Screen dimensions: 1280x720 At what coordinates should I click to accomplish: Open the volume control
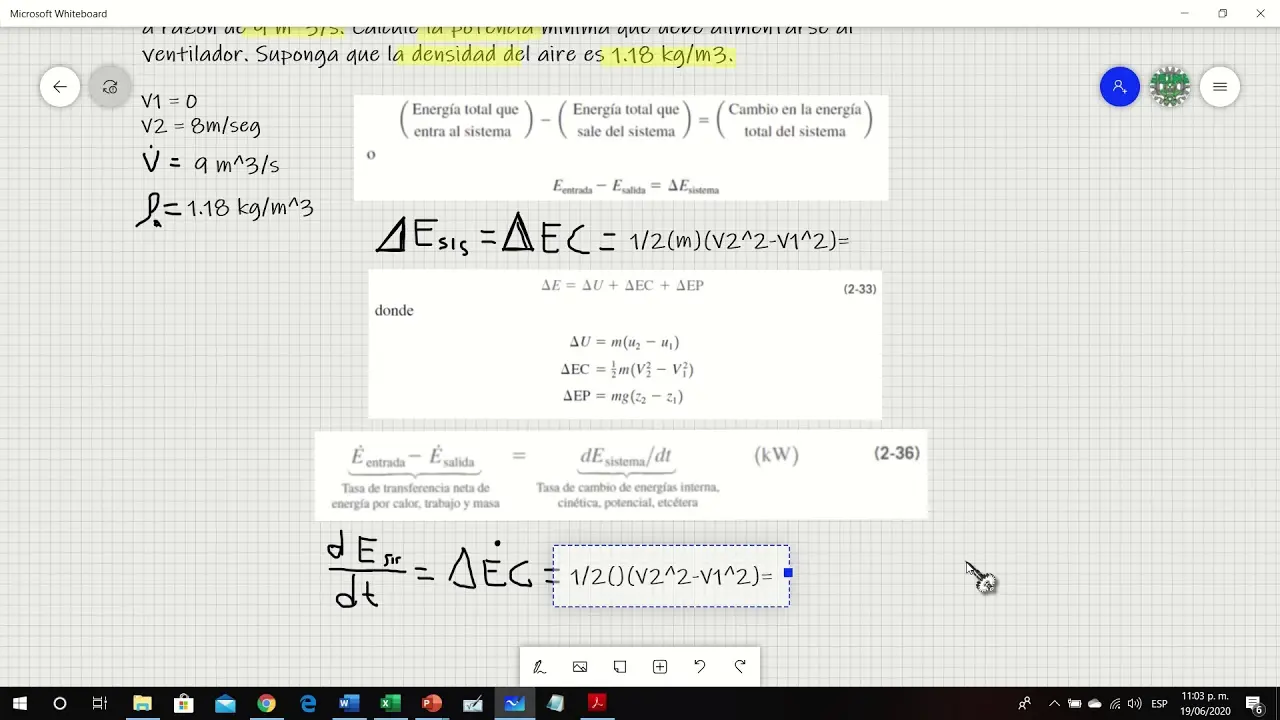[1135, 704]
